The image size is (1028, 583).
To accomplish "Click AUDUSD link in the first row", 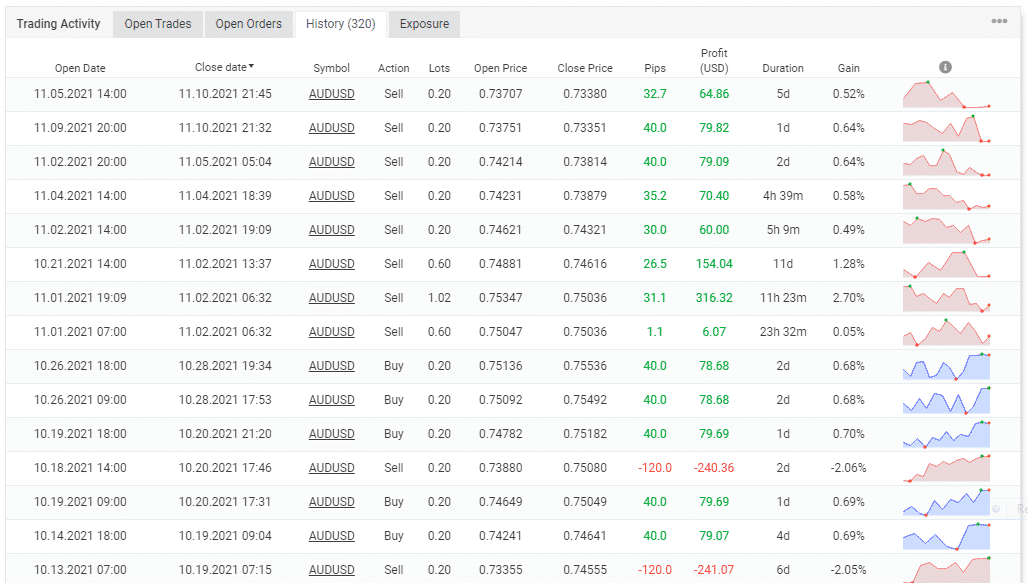I will click(x=331, y=94).
